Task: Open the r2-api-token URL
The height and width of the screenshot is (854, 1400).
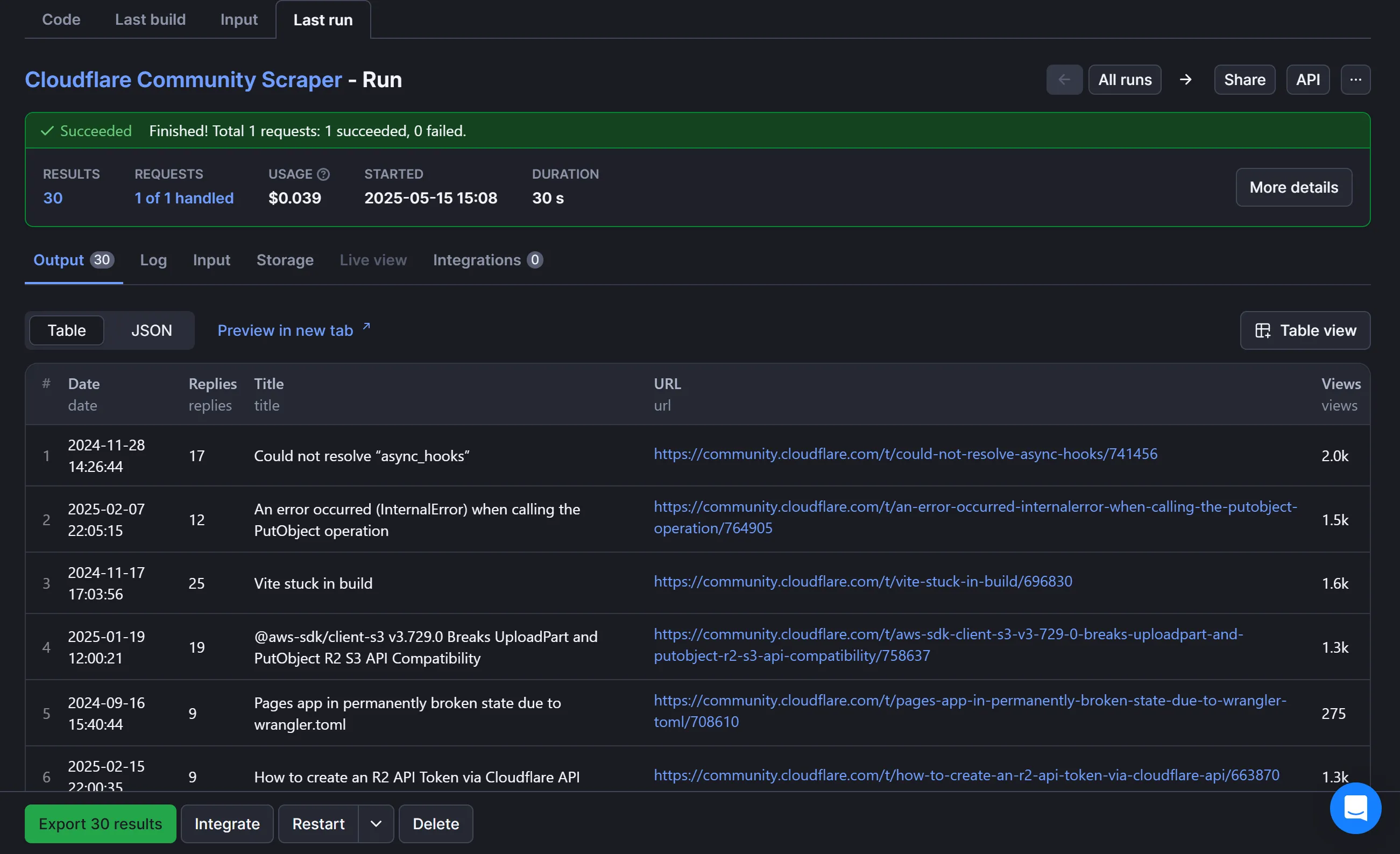Action: (x=966, y=774)
